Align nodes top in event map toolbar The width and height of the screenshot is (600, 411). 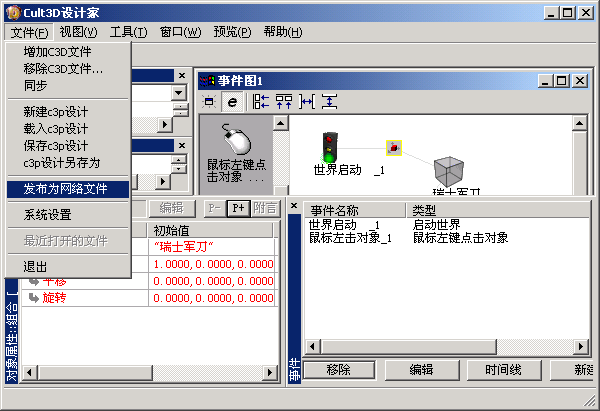[284, 102]
